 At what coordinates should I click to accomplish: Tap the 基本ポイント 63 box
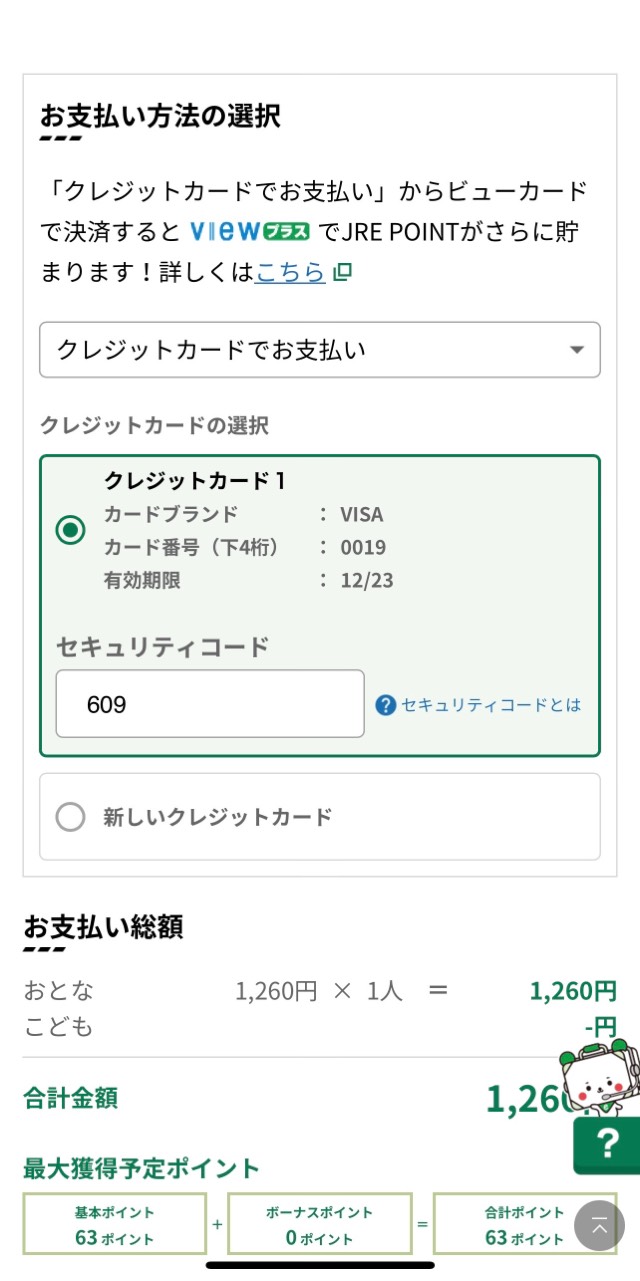click(x=115, y=1224)
